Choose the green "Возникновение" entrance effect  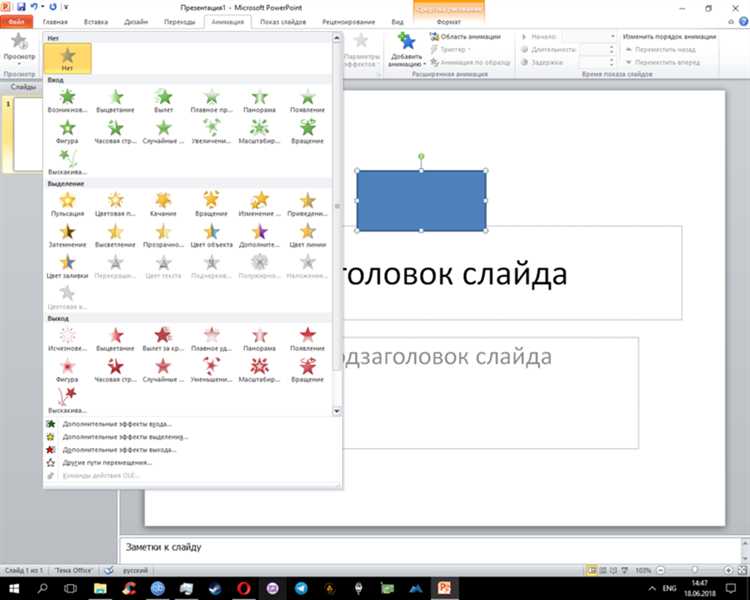click(x=67, y=101)
